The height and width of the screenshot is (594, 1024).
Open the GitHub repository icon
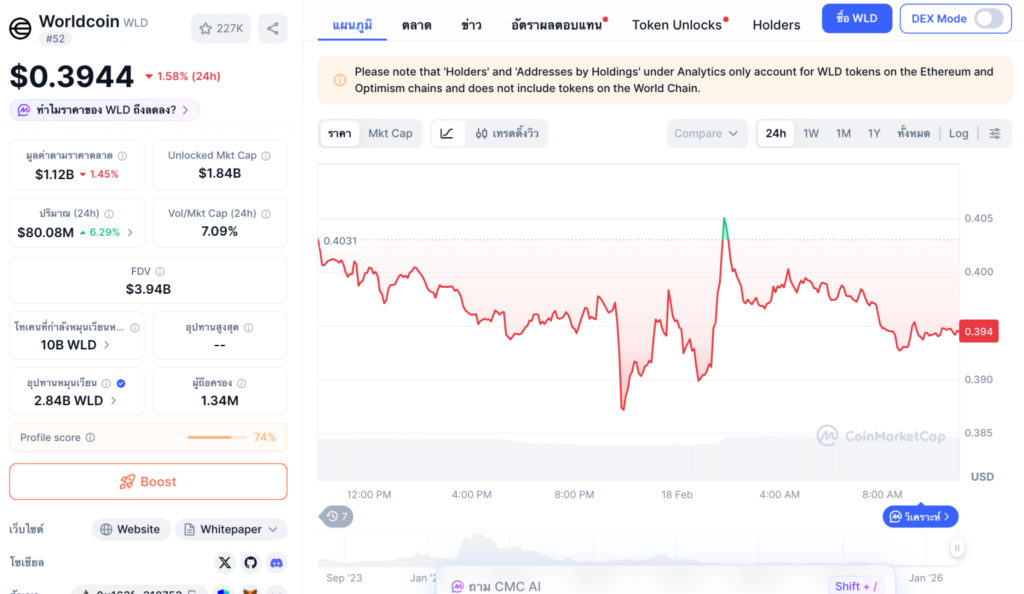click(250, 563)
